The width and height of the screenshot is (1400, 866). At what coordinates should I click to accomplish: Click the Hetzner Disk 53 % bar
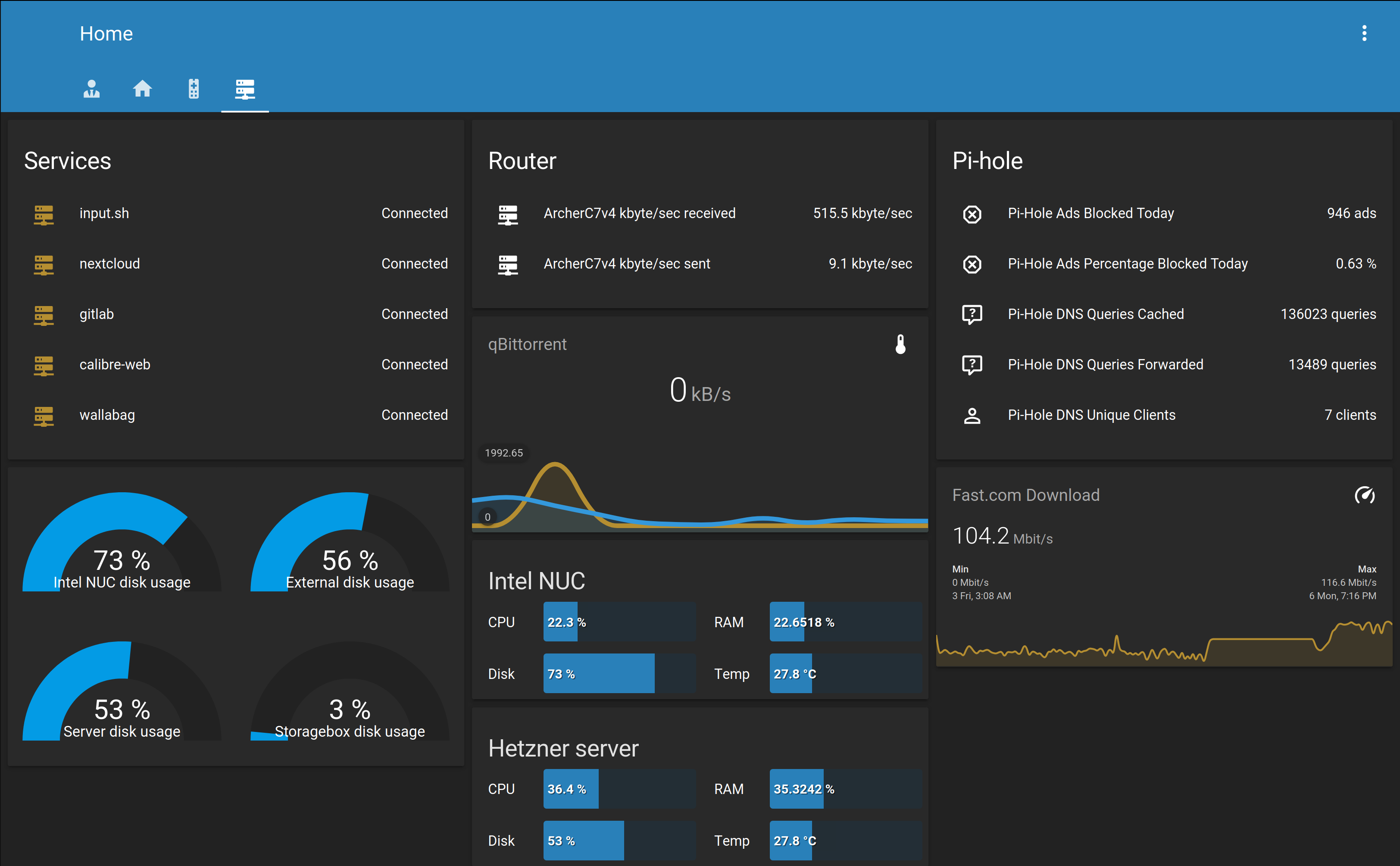coord(619,840)
